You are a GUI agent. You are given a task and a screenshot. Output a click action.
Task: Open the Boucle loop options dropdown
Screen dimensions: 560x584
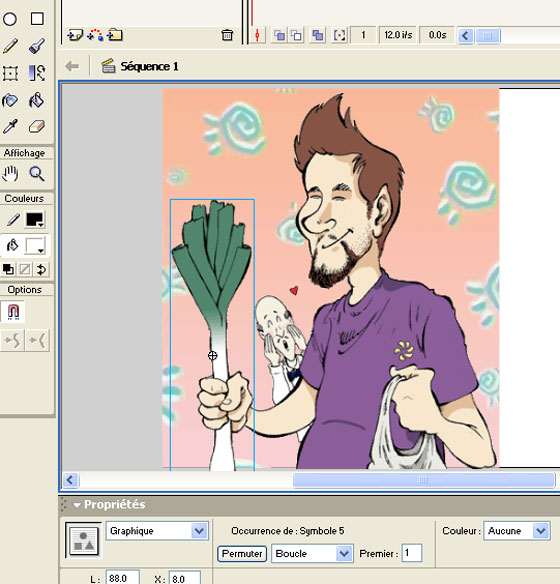[312, 553]
